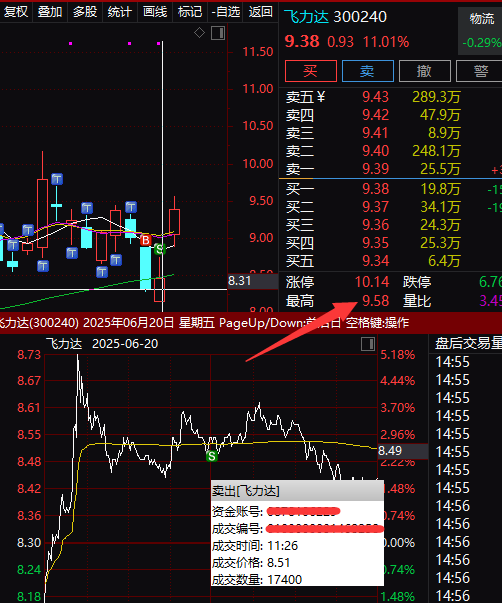
Task: Click the -0.29% sector change value
Action: pyautogui.click(x=482, y=42)
